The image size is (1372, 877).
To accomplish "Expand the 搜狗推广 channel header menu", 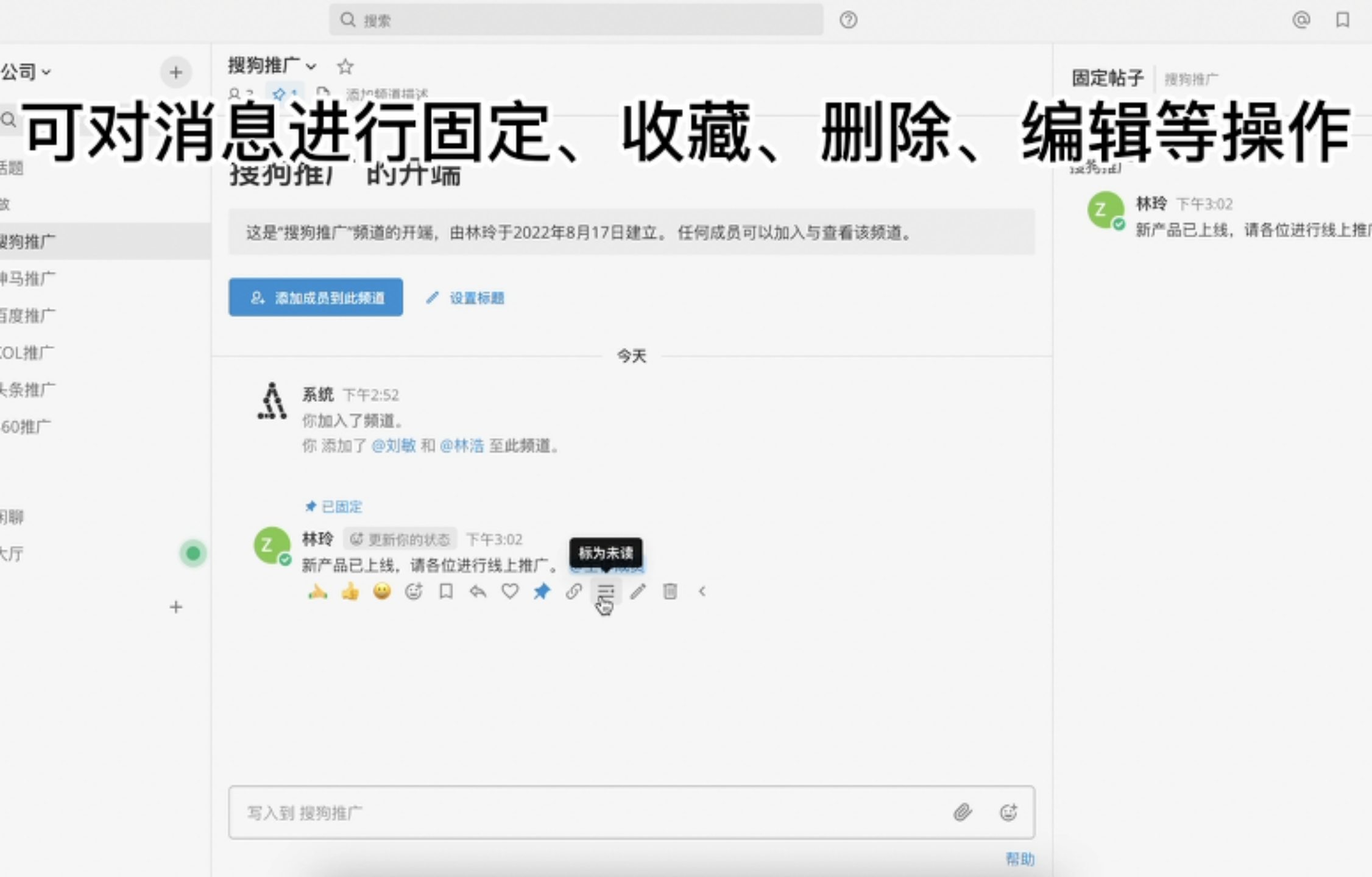I will (272, 65).
